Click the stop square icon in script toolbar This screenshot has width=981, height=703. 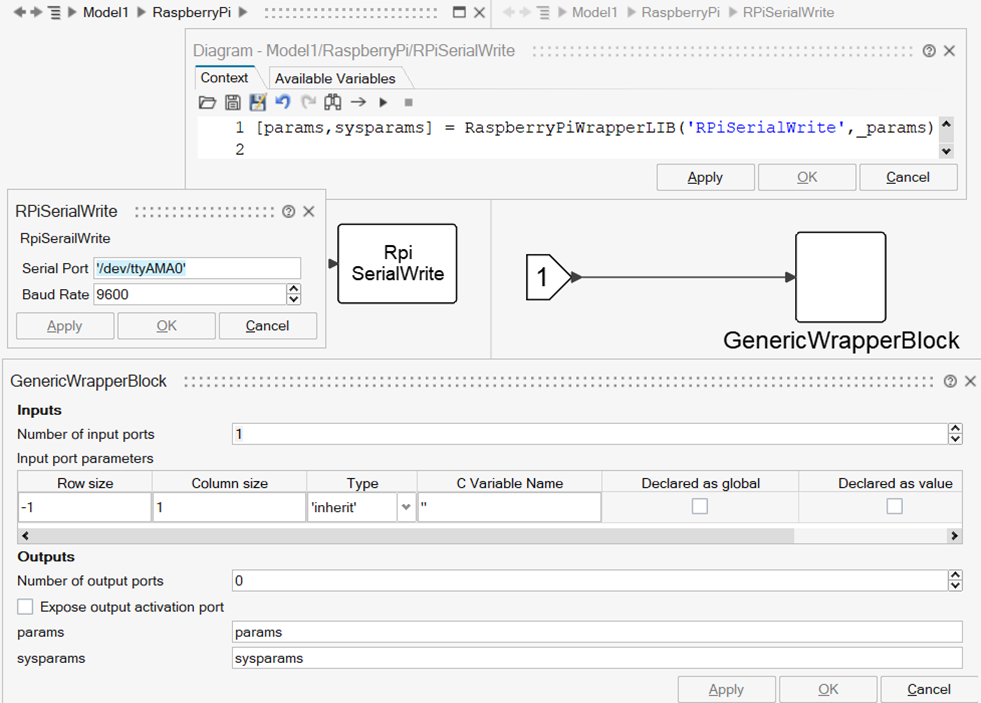tap(408, 102)
